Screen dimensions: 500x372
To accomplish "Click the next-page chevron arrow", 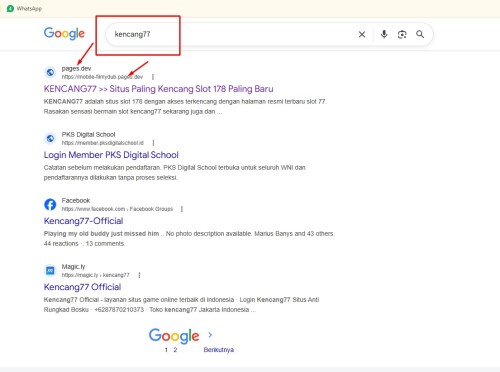I will (x=210, y=335).
